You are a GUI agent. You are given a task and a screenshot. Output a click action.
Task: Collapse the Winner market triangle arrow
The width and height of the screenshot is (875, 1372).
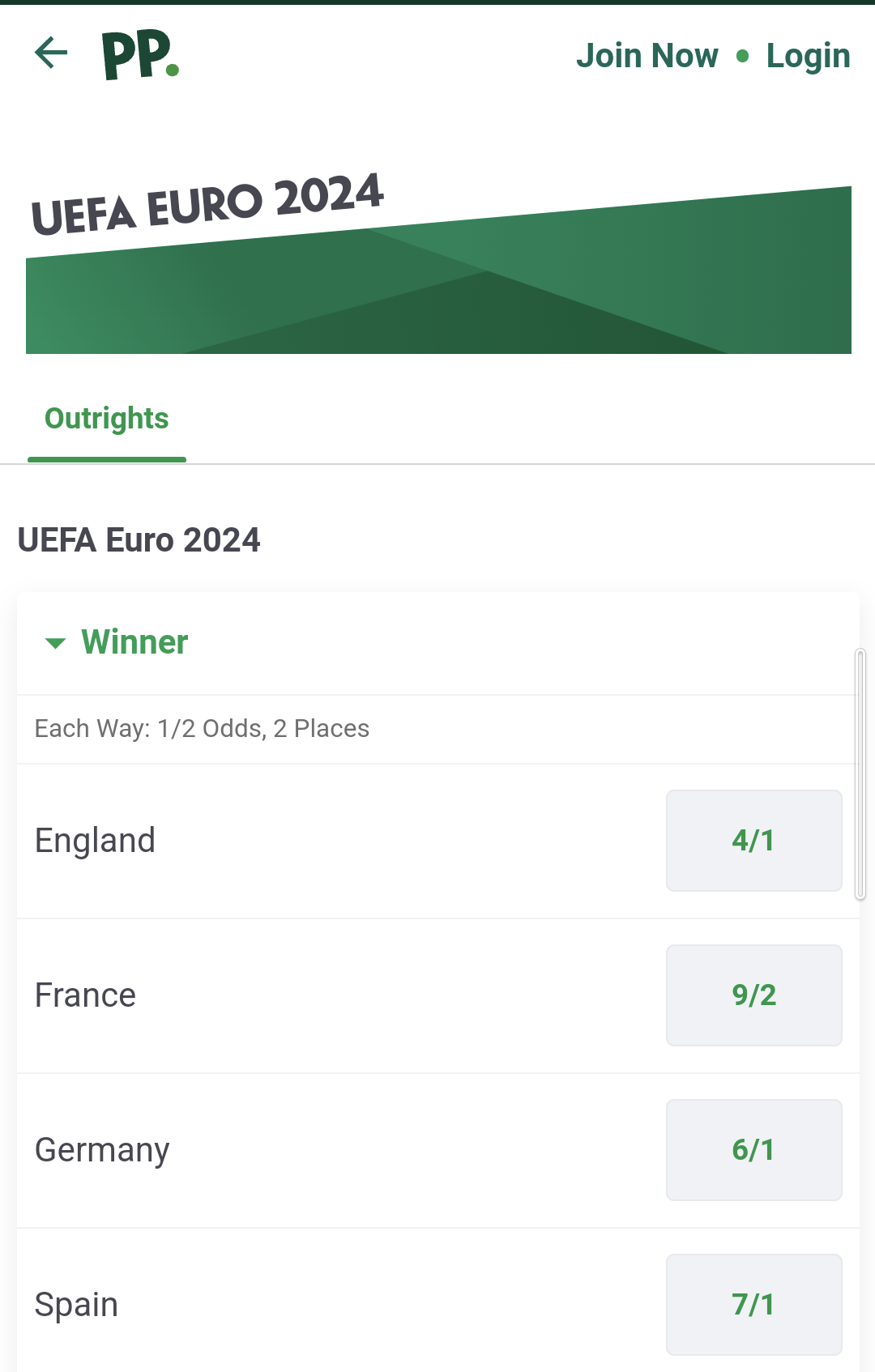point(55,644)
